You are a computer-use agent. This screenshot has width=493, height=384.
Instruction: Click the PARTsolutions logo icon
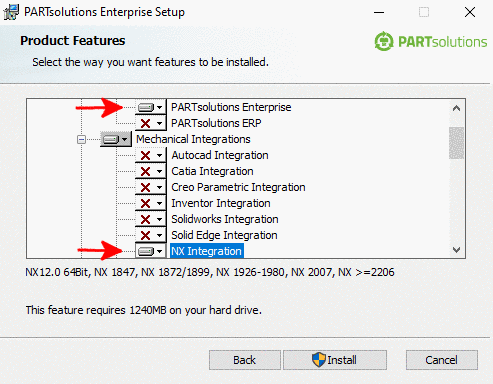pyautogui.click(x=384, y=41)
